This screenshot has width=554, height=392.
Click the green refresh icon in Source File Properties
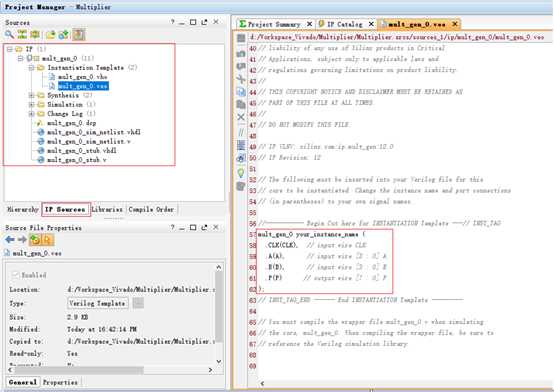(x=35, y=240)
